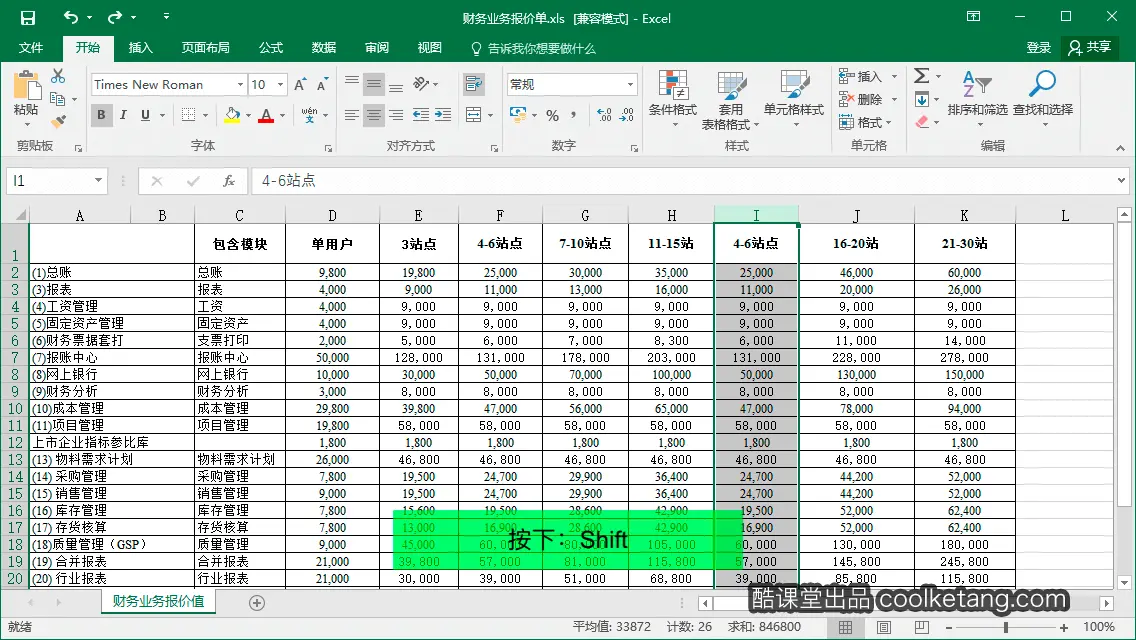Screen dimensions: 1136x640
Task: Open the Times New Roman font dropdown
Action: pos(240,85)
